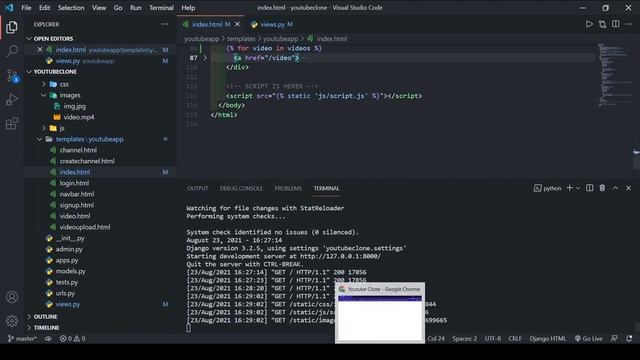This screenshot has width=640, height=360.
Task: Expand the js folder
Action: 62,128
